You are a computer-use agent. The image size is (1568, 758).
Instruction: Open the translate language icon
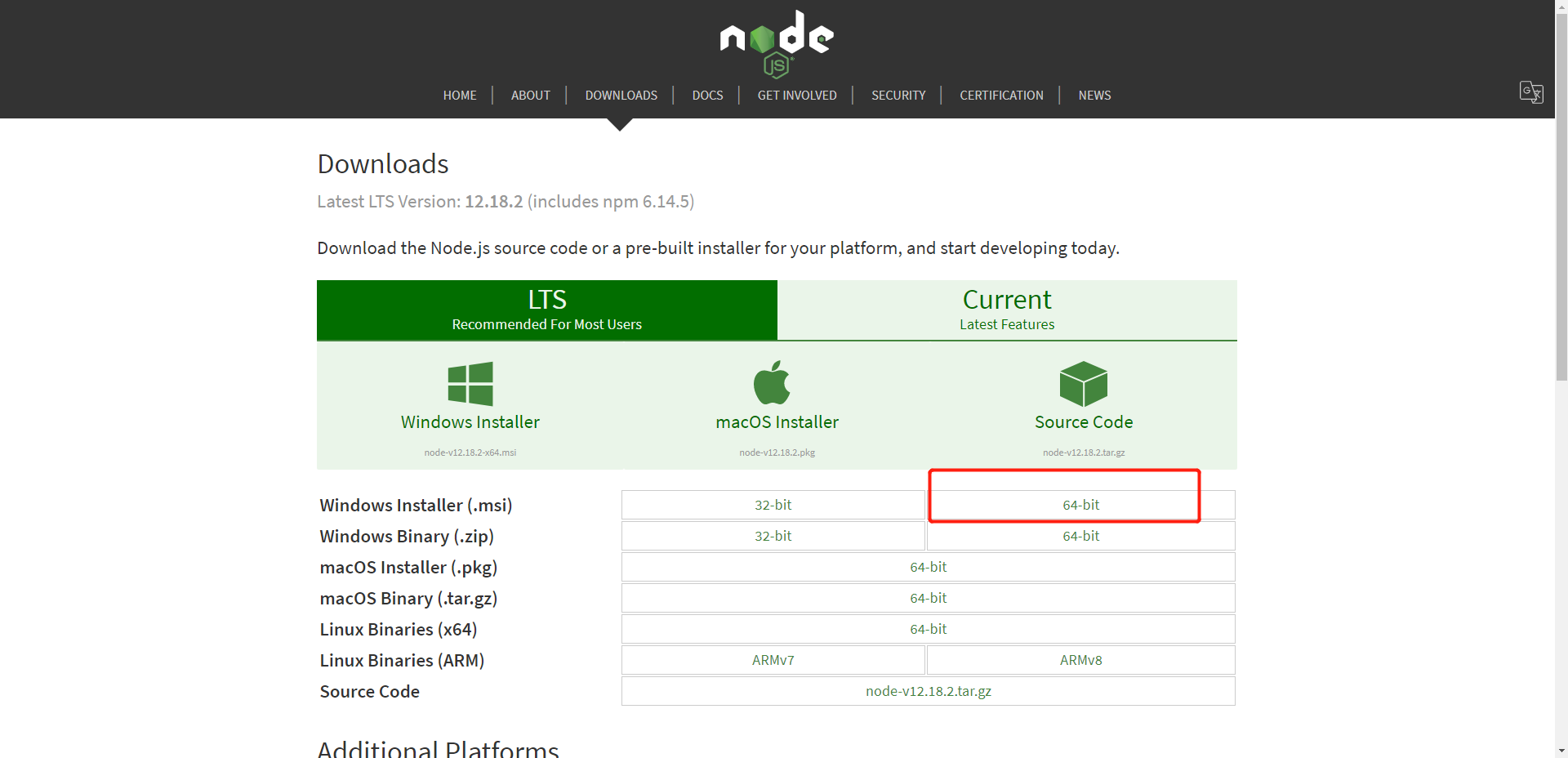(1530, 92)
